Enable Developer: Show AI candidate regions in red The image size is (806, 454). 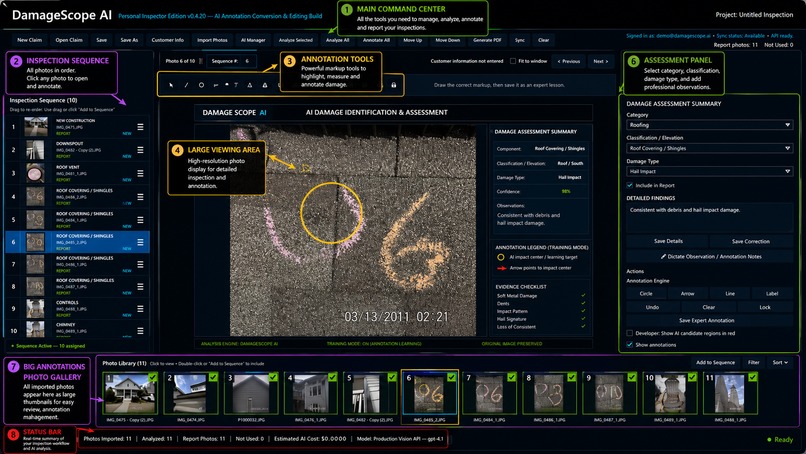pos(630,333)
